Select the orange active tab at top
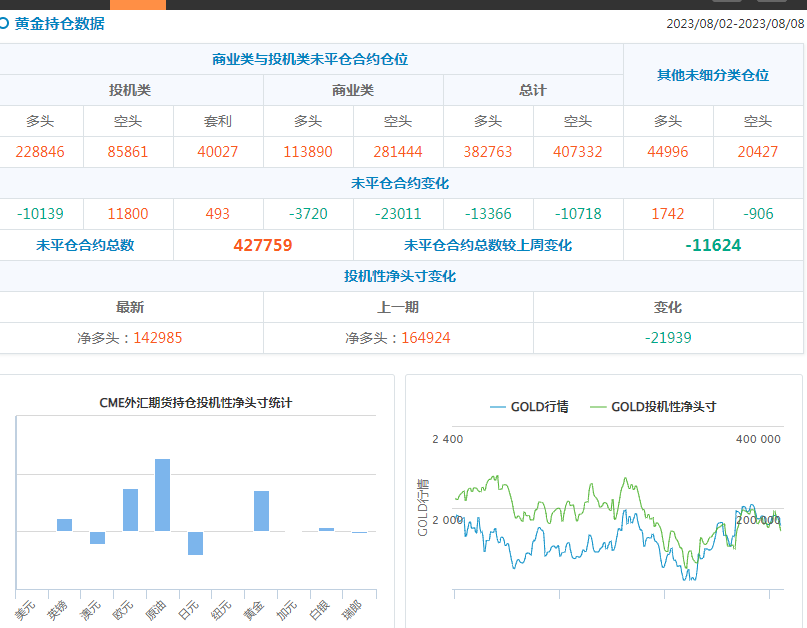Screen dimensions: 807x628 137,4
